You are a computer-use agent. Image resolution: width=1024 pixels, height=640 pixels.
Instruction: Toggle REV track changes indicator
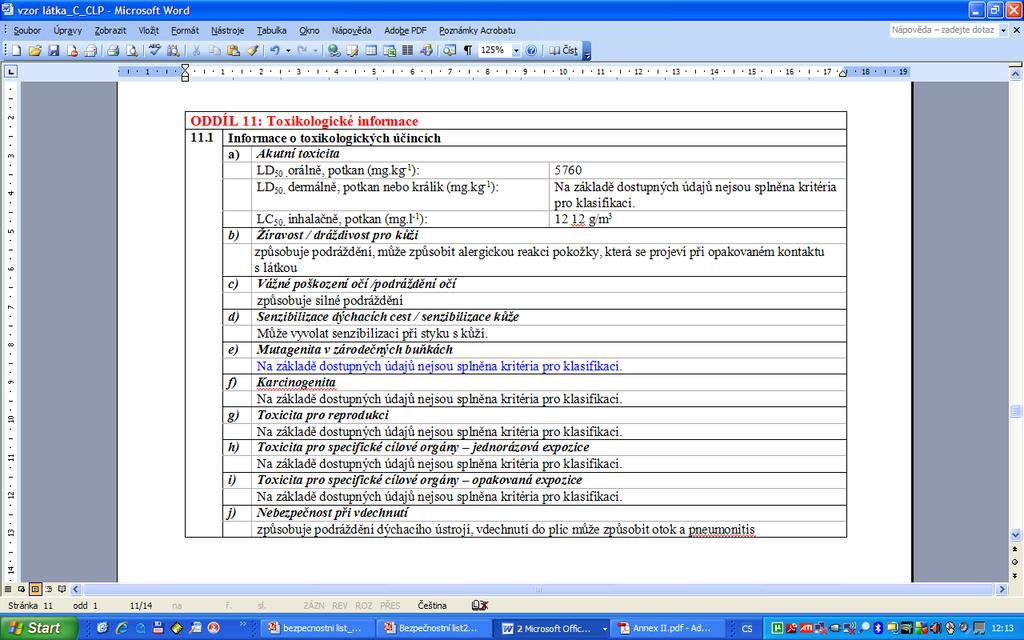[x=340, y=605]
